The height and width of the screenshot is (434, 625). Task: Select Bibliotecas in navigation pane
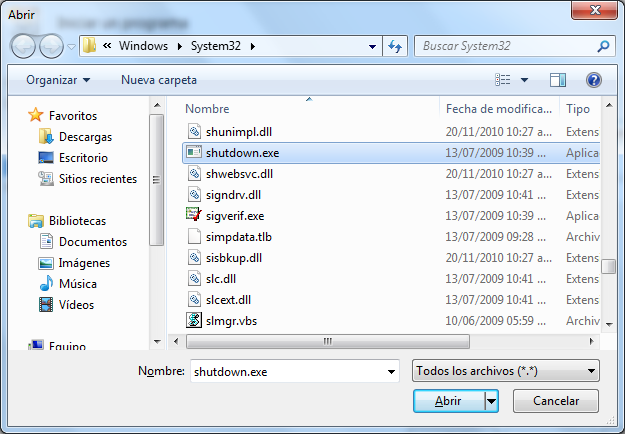[x=77, y=221]
